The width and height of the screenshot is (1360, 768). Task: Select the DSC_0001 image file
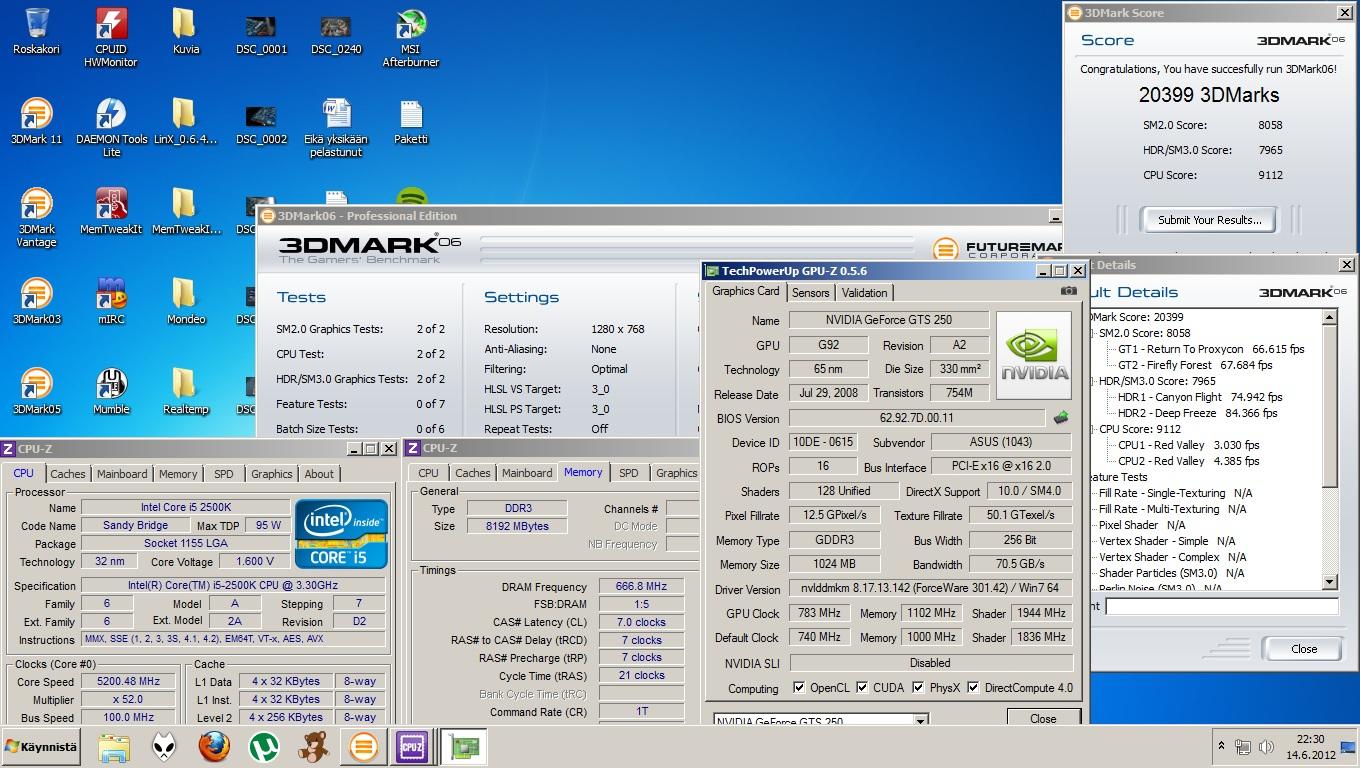(261, 32)
